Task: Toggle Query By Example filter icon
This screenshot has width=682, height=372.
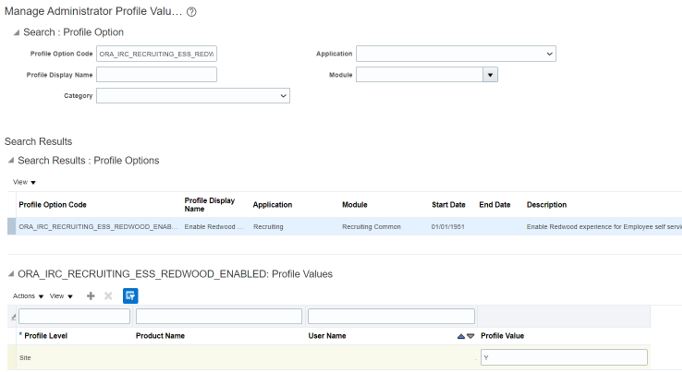Action: click(x=130, y=296)
